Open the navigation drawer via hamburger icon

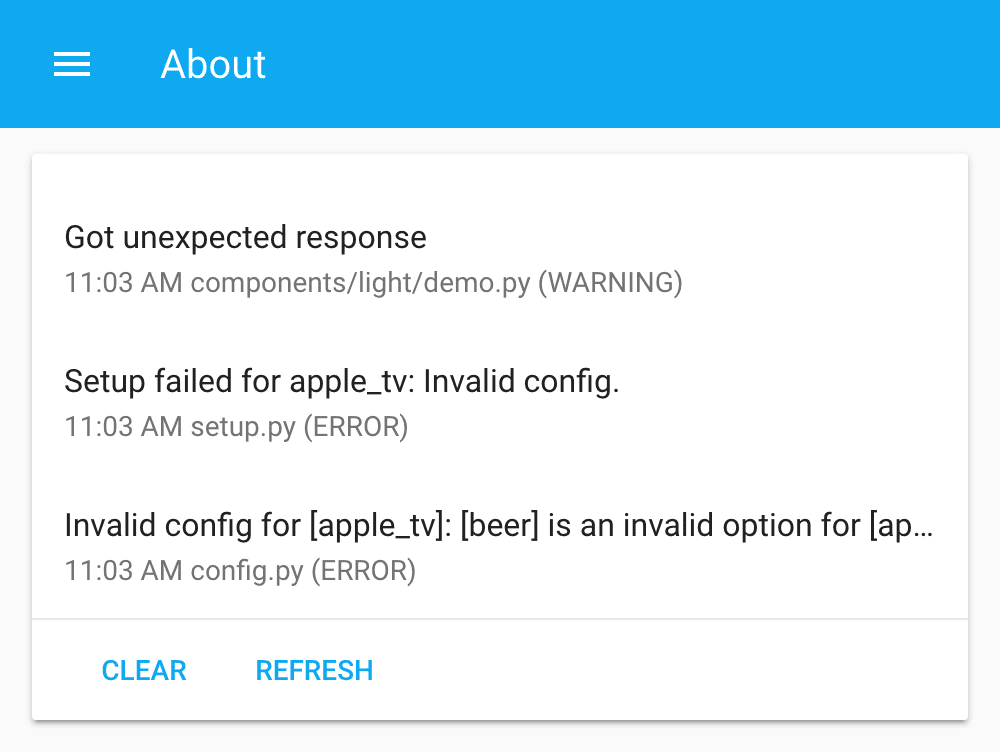(71, 64)
